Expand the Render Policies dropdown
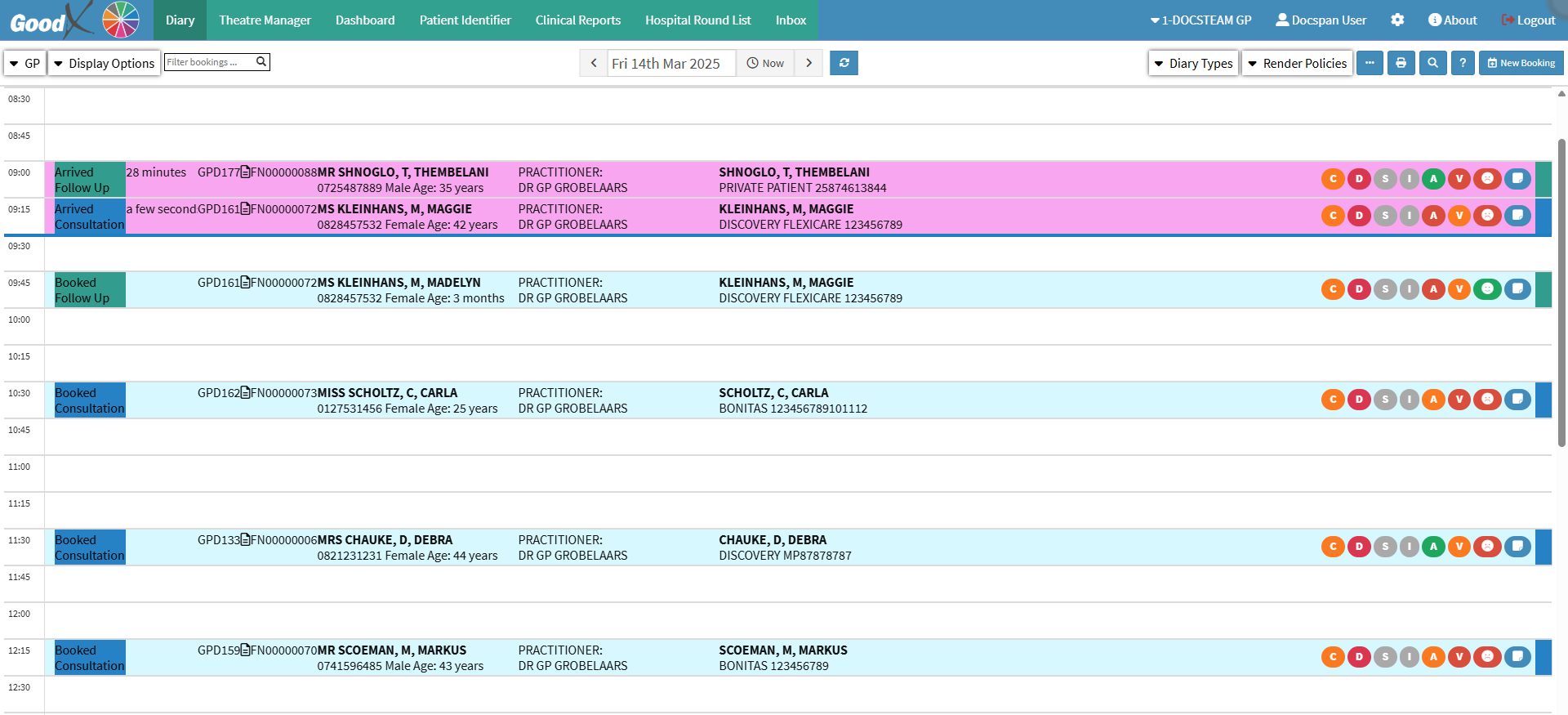This screenshot has height=715, width=1568. click(x=1297, y=63)
